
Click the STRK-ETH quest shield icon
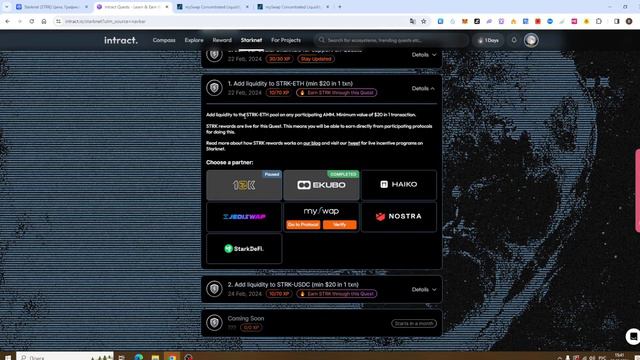click(214, 88)
